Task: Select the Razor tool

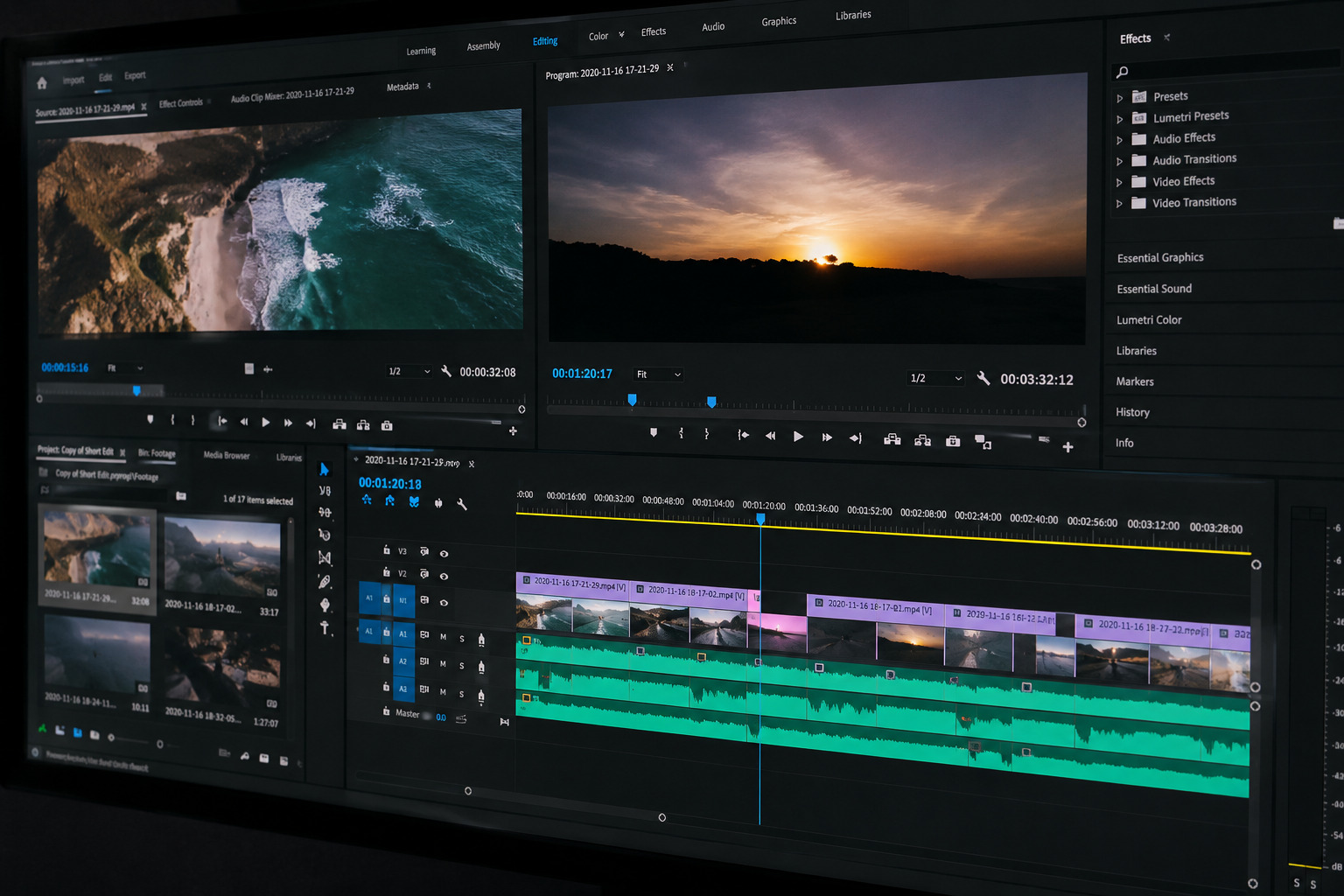Action: click(325, 535)
